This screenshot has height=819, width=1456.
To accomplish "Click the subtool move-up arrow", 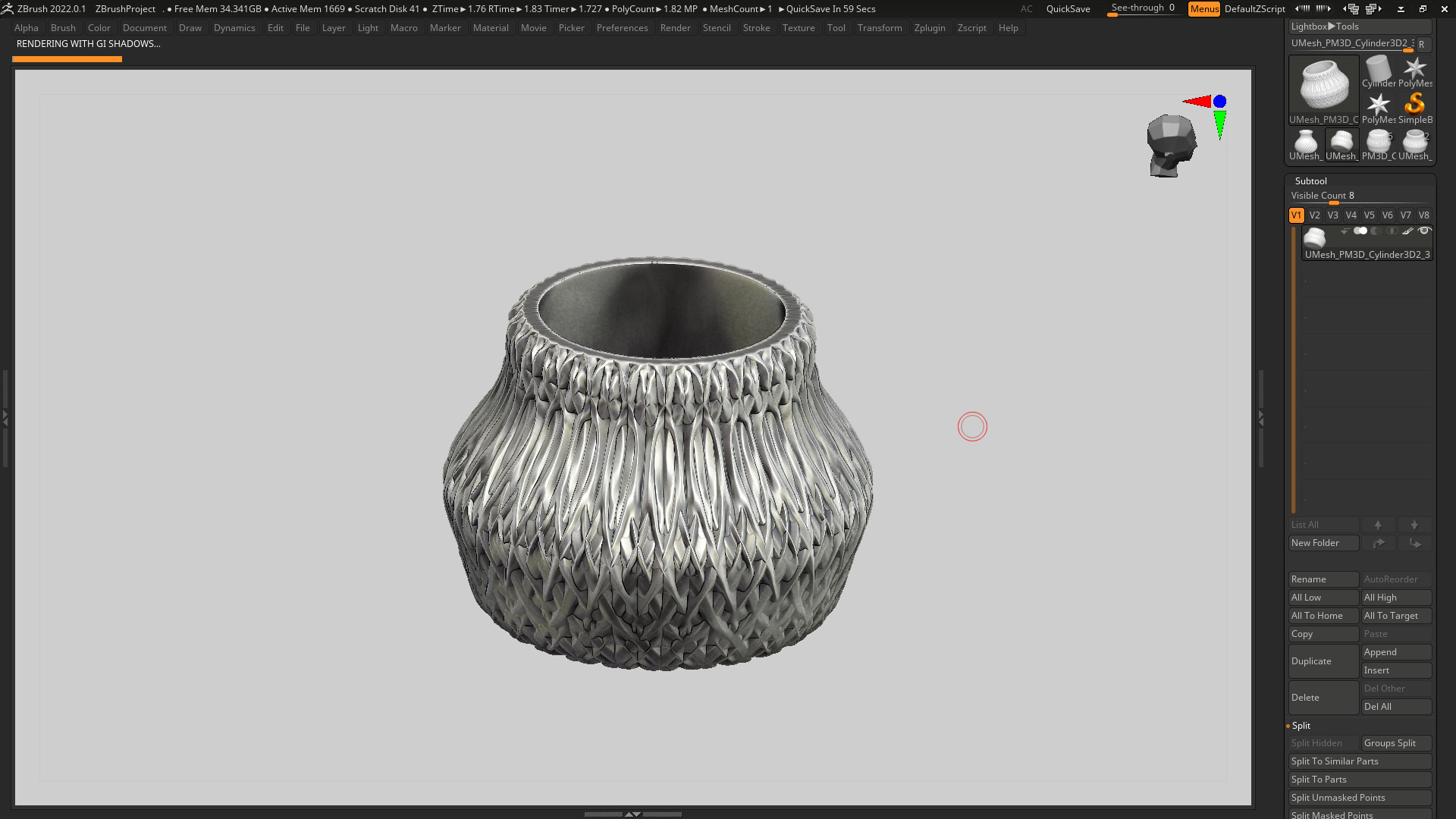I will tap(1378, 525).
